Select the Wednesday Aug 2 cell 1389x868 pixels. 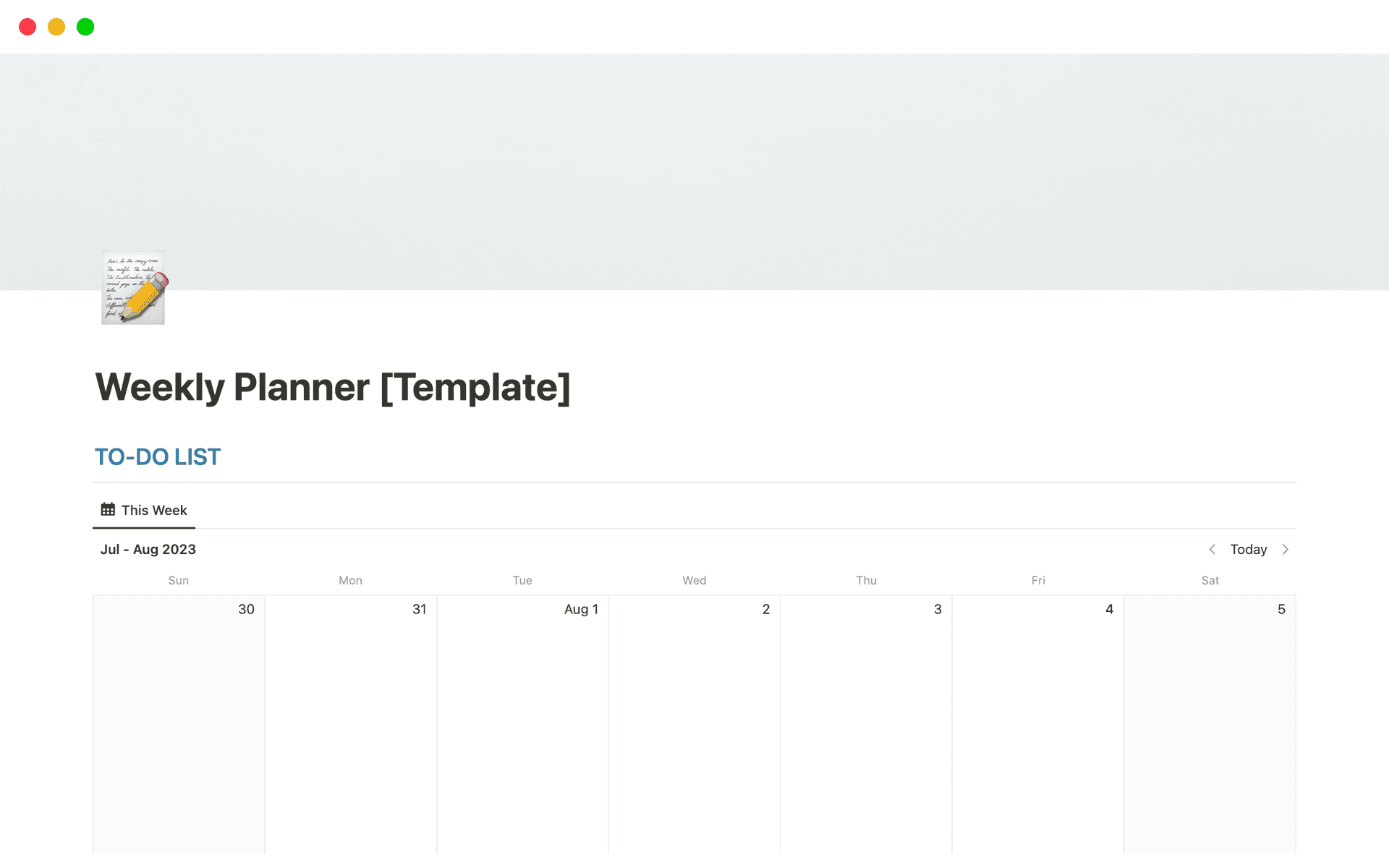tap(694, 723)
